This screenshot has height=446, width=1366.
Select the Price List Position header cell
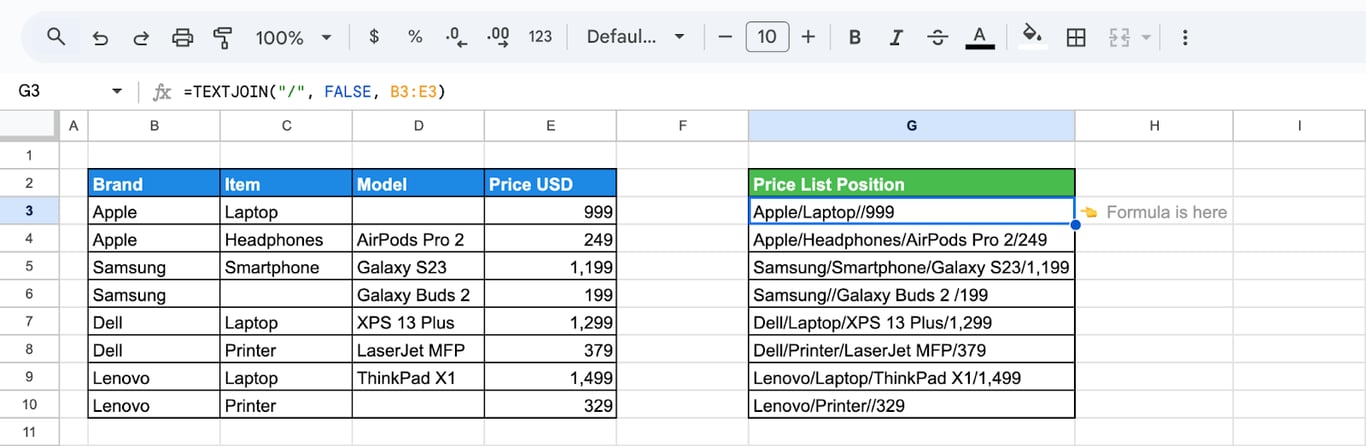pos(911,184)
